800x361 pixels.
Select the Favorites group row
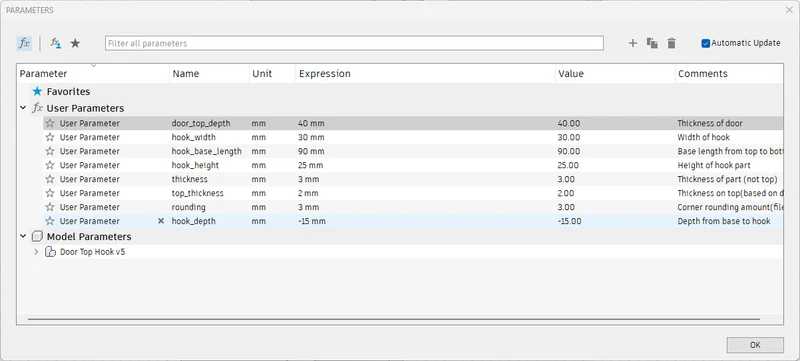click(x=400, y=92)
